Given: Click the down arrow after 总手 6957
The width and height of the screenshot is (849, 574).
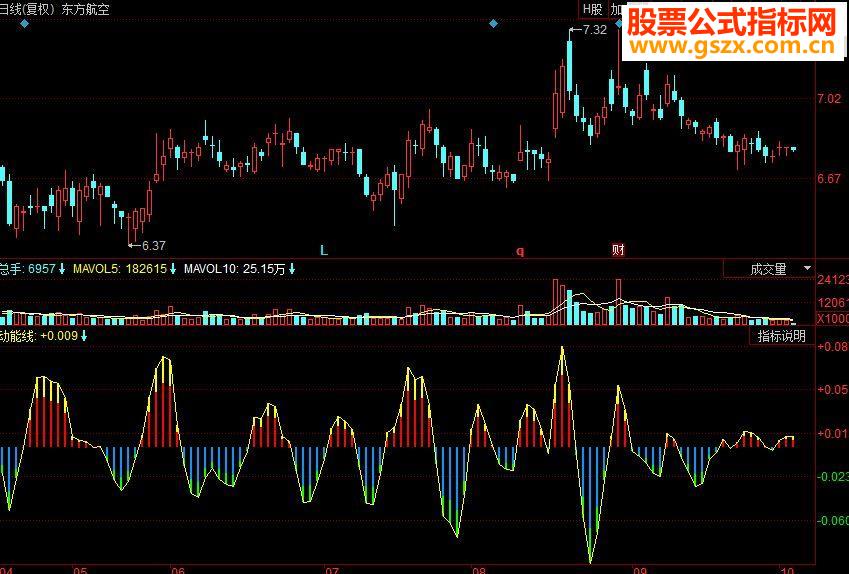Looking at the screenshot, I should (x=62, y=269).
